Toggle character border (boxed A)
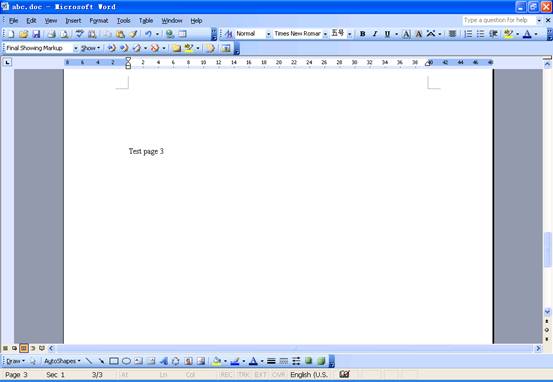The image size is (553, 382). (x=406, y=34)
